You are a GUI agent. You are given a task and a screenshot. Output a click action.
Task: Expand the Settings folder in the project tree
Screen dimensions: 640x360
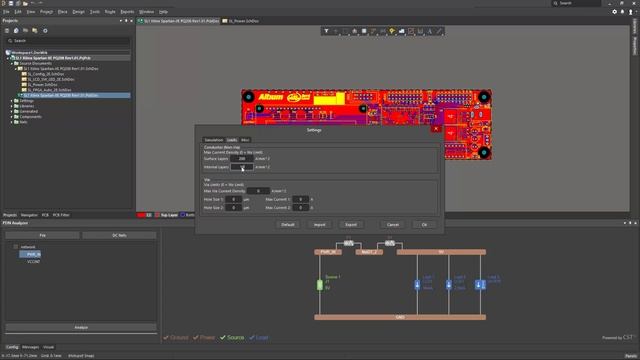click(x=12, y=101)
